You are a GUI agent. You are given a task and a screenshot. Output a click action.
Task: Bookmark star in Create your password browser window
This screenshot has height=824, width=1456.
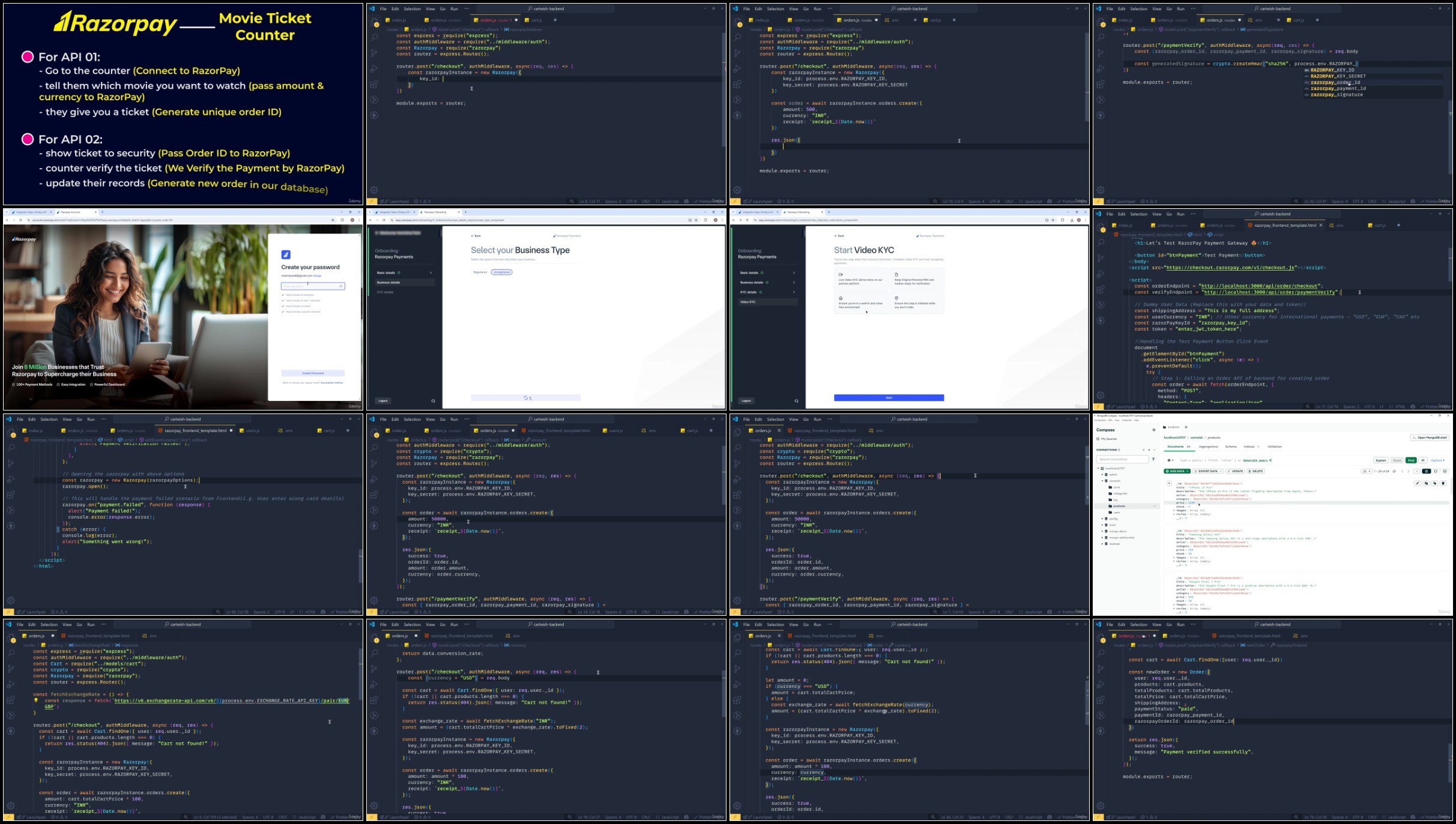(x=333, y=220)
